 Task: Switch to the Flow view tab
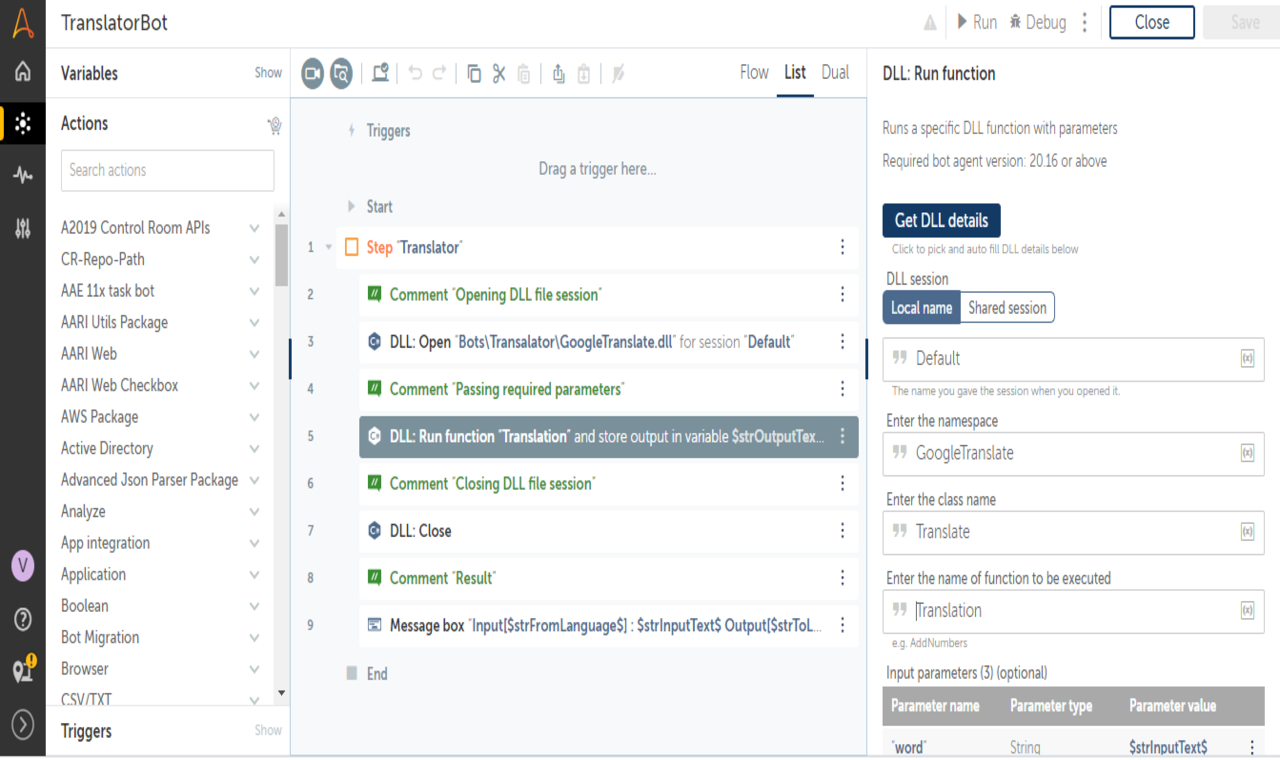click(x=754, y=72)
